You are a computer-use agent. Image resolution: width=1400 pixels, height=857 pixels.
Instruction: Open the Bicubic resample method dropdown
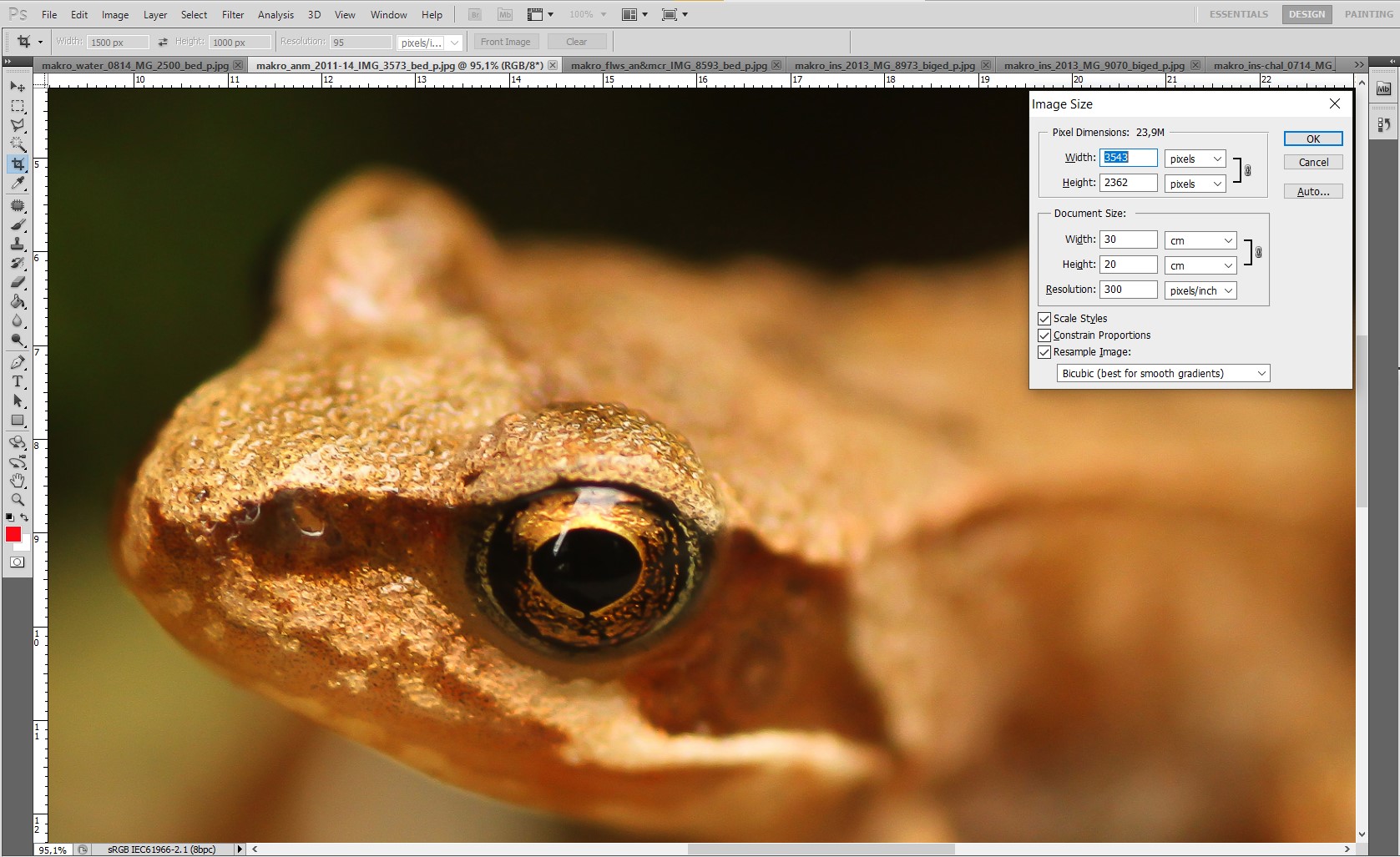[x=1163, y=373]
